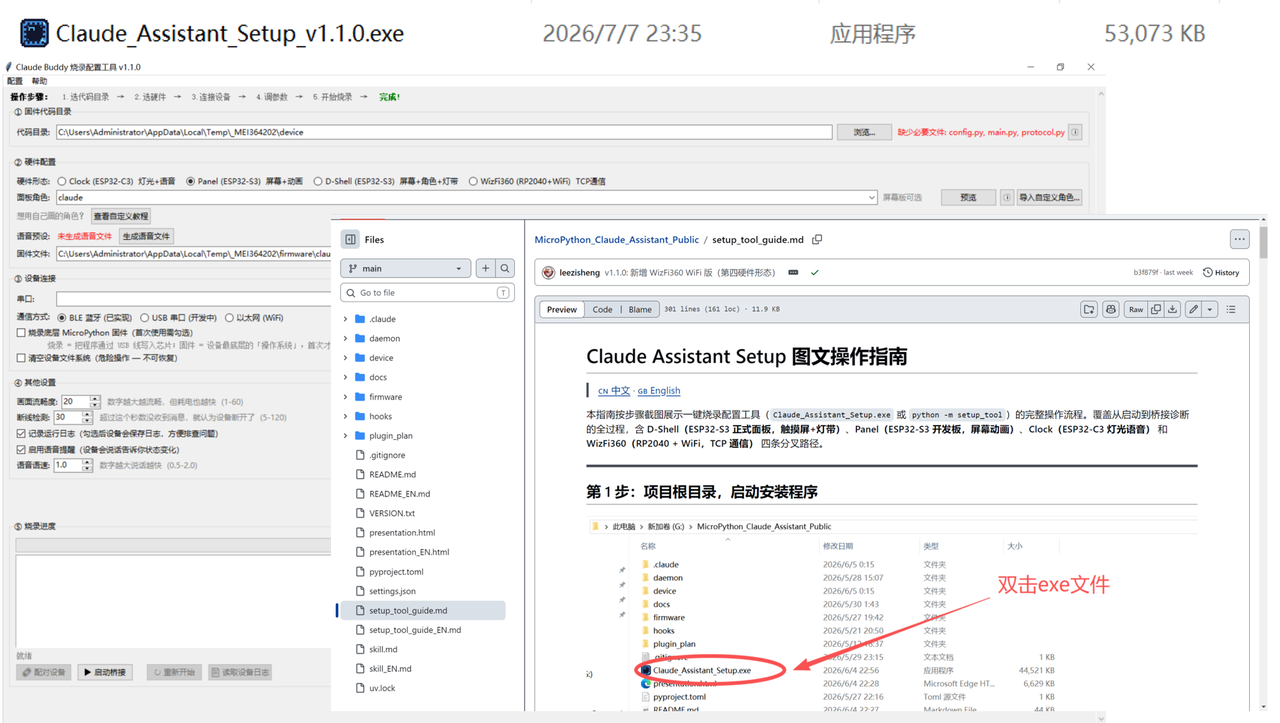Select 以太网 (WiFi) communication radio
The image size is (1280, 723).
point(229,318)
